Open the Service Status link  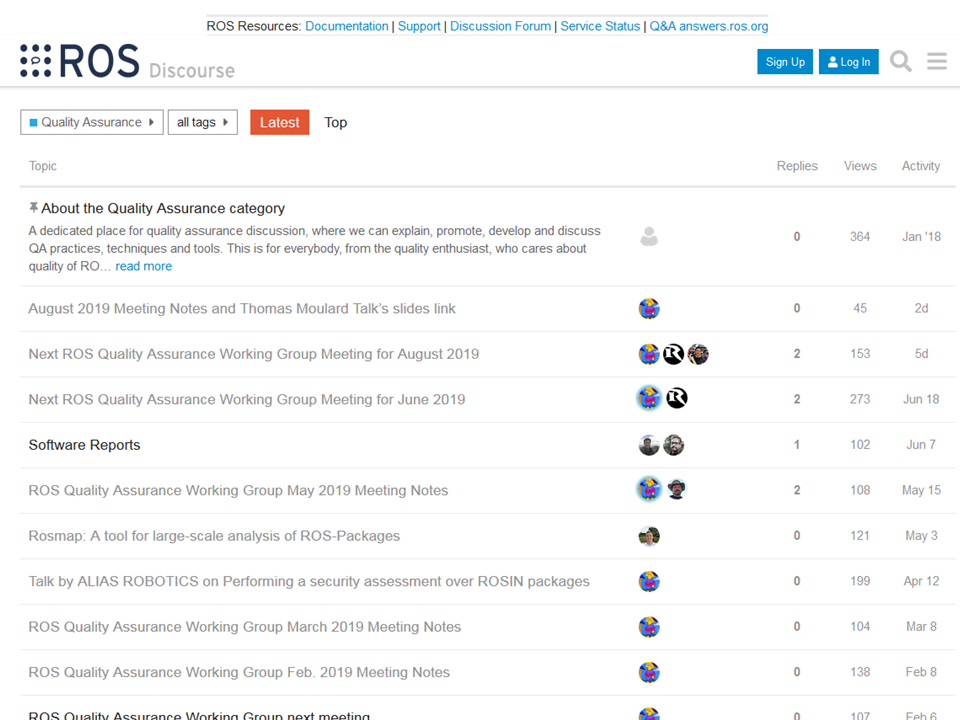tap(600, 26)
